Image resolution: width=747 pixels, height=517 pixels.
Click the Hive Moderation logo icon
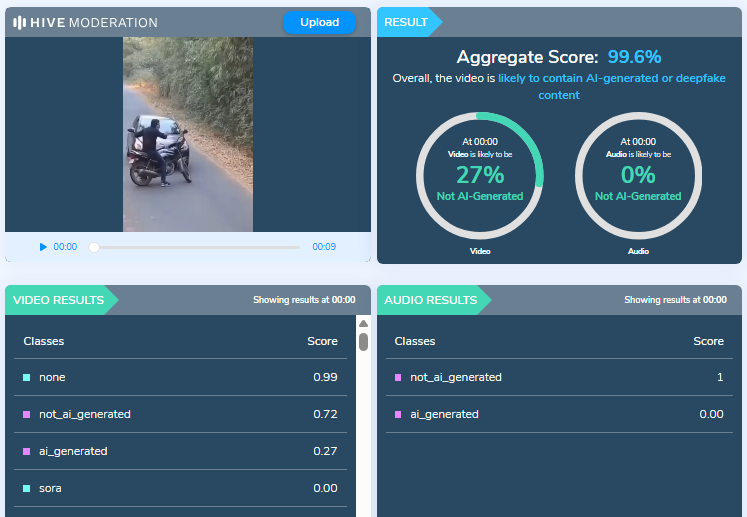pos(20,22)
